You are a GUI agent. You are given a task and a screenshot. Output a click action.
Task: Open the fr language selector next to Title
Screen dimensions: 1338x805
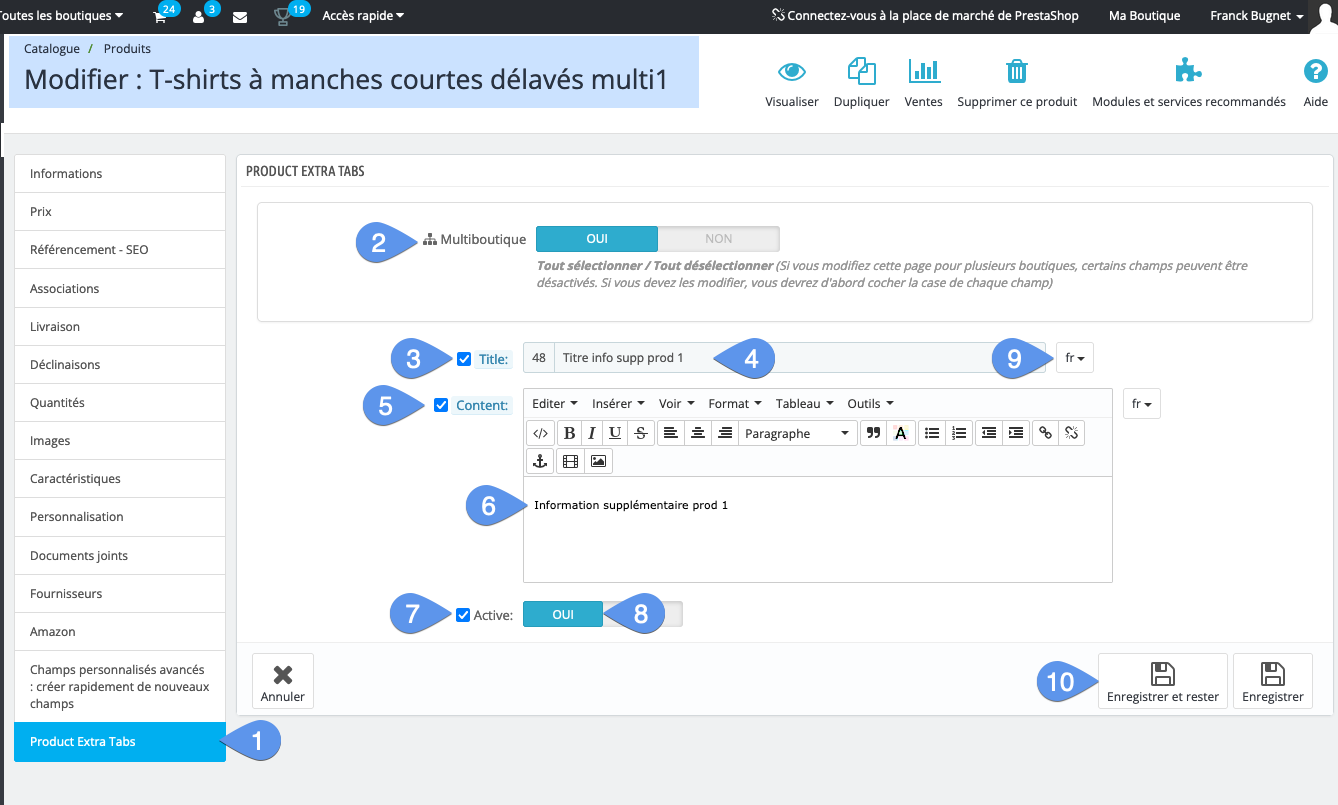coord(1074,357)
